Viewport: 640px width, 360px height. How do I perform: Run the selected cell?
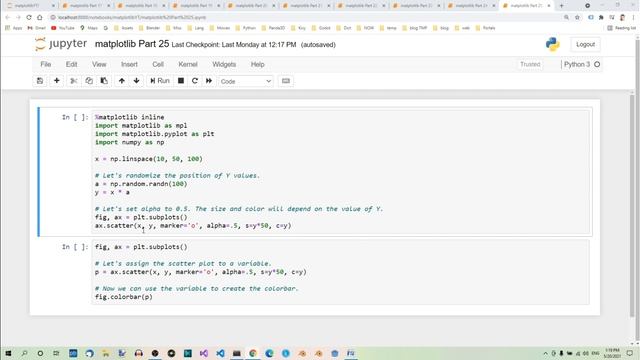(160, 81)
